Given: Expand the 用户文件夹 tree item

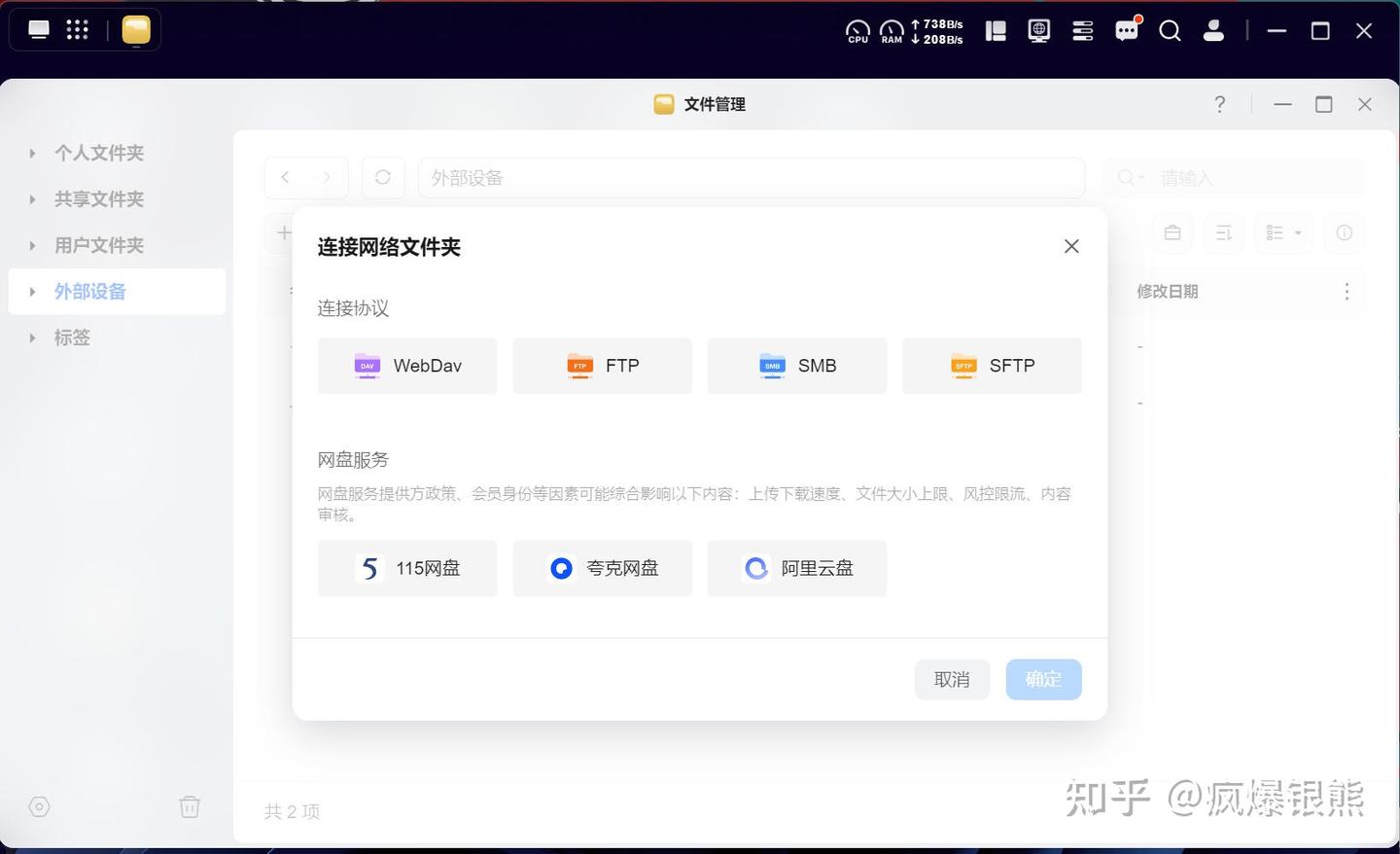Looking at the screenshot, I should coord(32,245).
